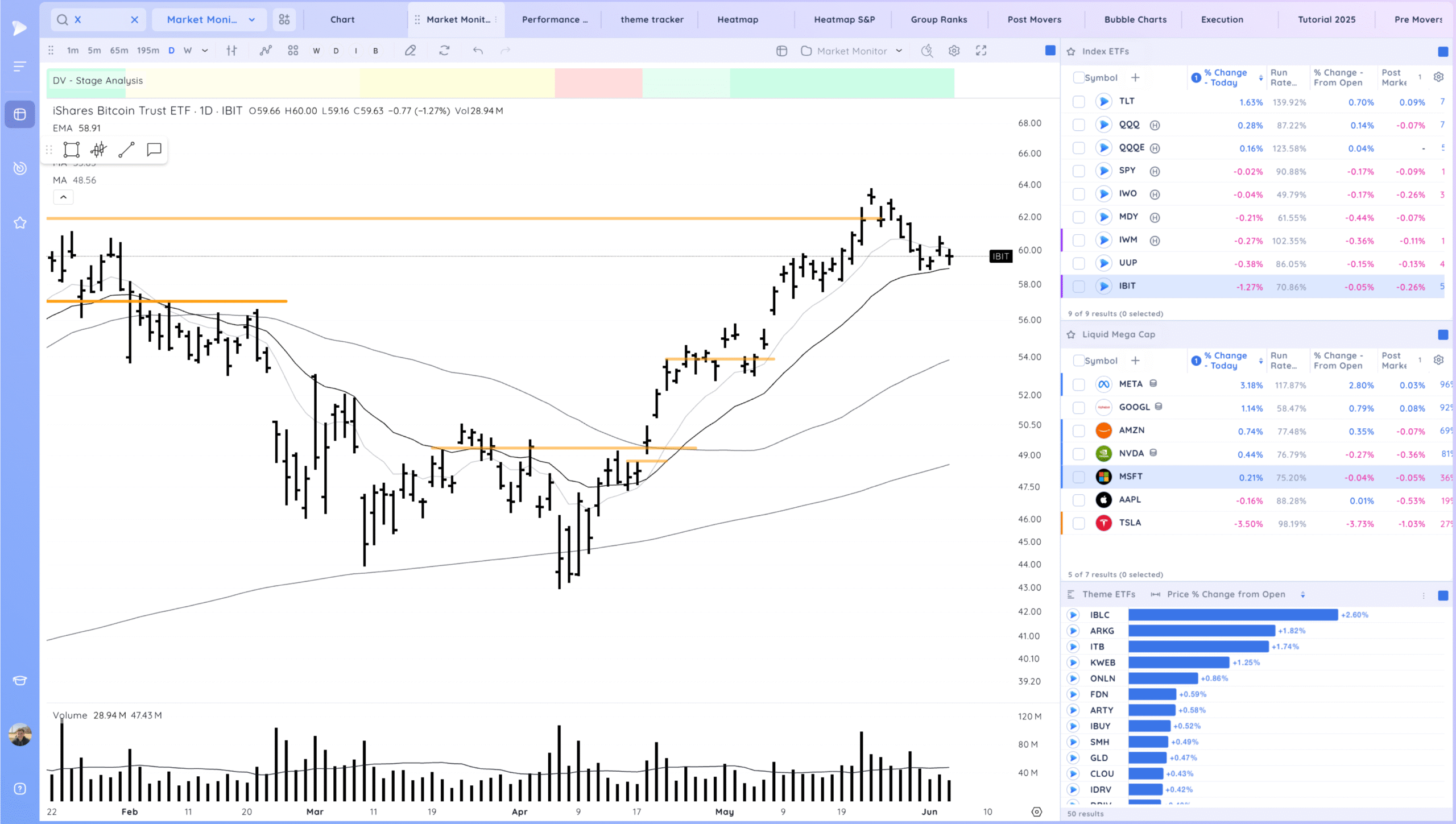Screen dimensions: 1456x824
Task: Toggle select-all checkbox in Index ETFs
Action: pyautogui.click(x=1078, y=77)
